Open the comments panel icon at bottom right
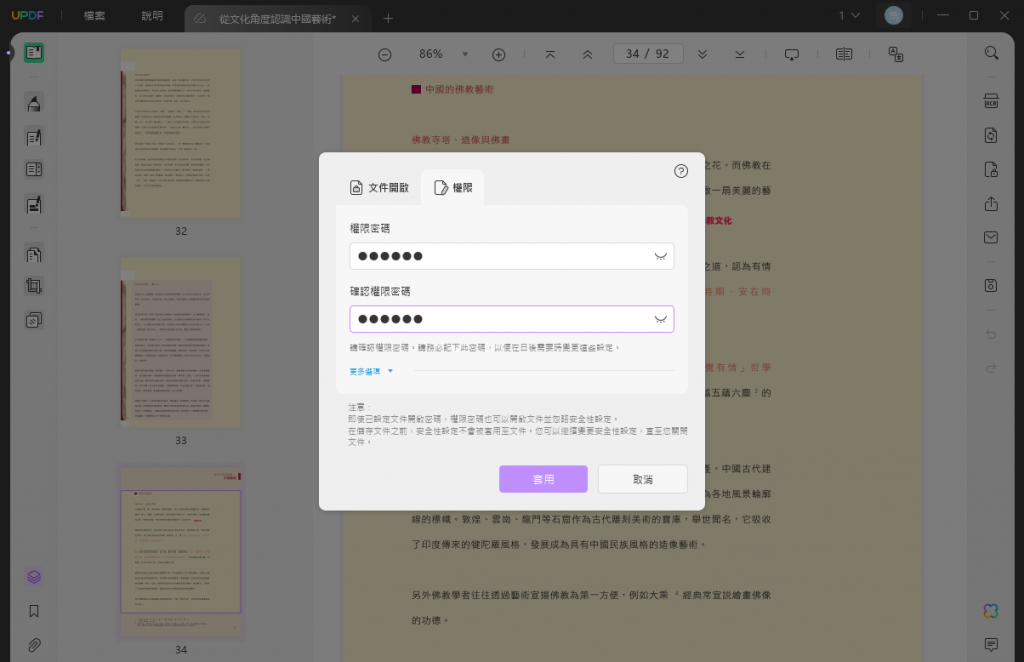Viewport: 1024px width, 662px height. tap(991, 645)
